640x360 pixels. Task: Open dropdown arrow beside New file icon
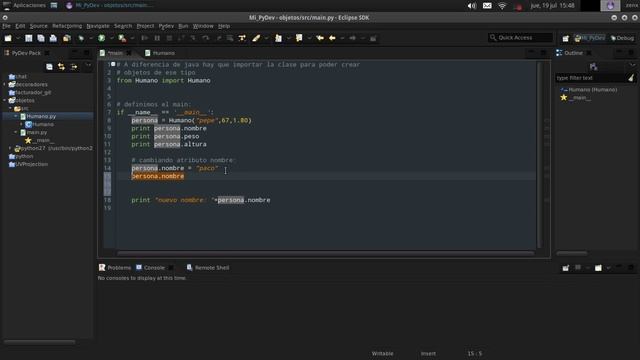click(18, 38)
